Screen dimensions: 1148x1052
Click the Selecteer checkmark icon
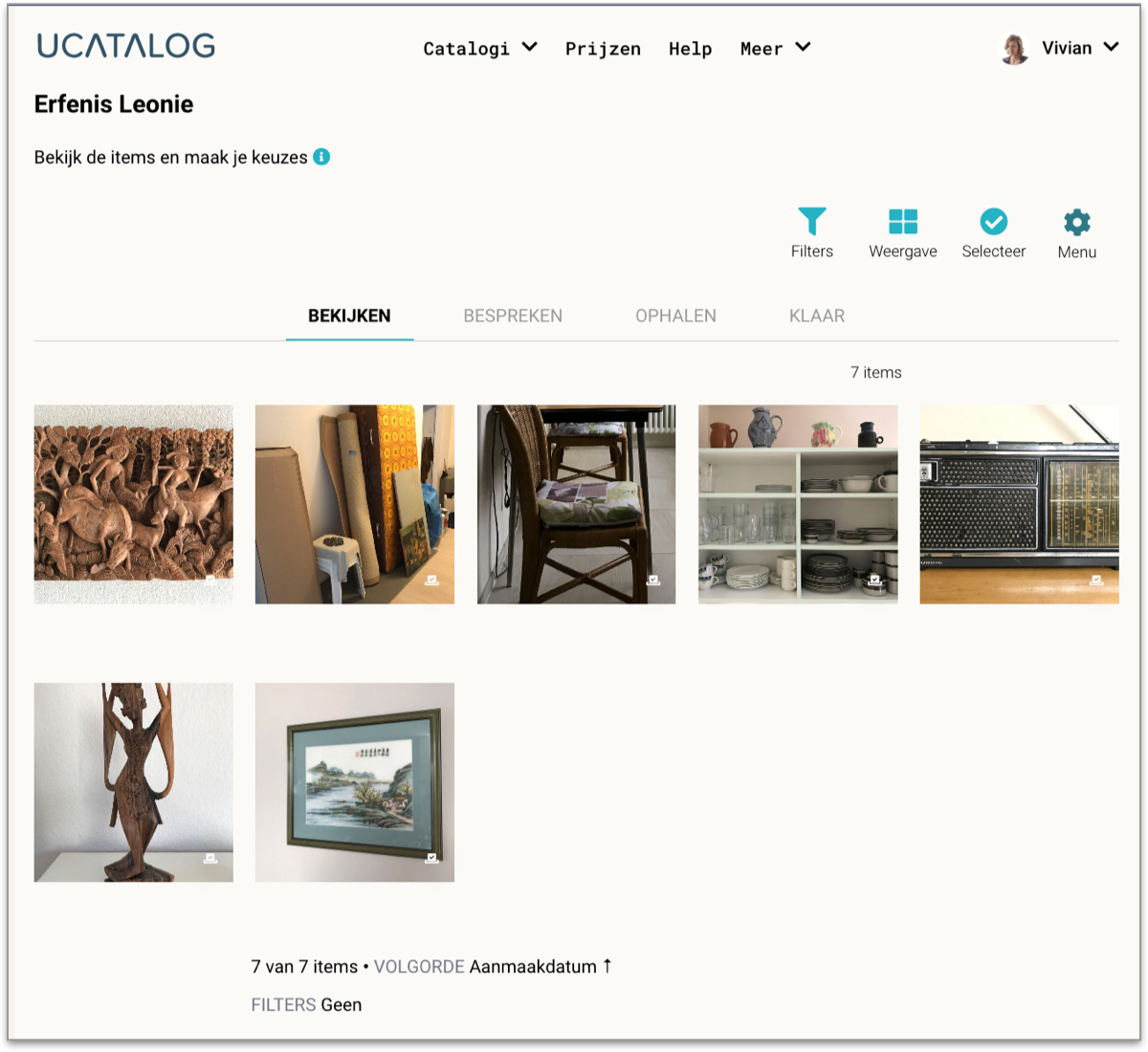click(993, 222)
